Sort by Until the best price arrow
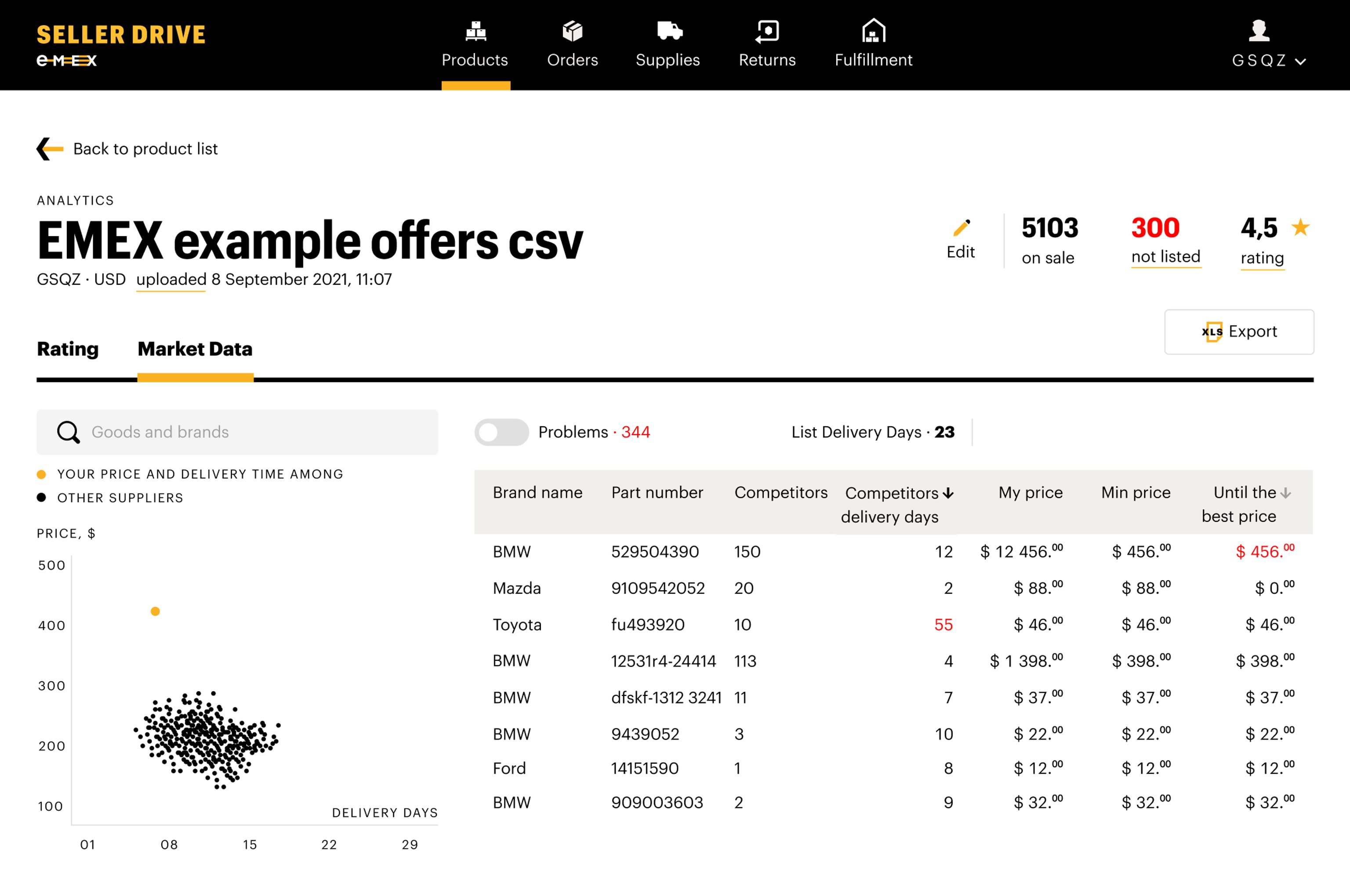The height and width of the screenshot is (896, 1350). pos(1285,493)
